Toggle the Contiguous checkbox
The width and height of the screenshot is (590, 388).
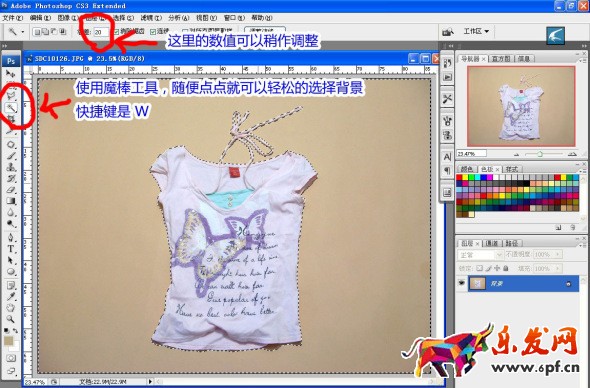pyautogui.click(x=153, y=32)
